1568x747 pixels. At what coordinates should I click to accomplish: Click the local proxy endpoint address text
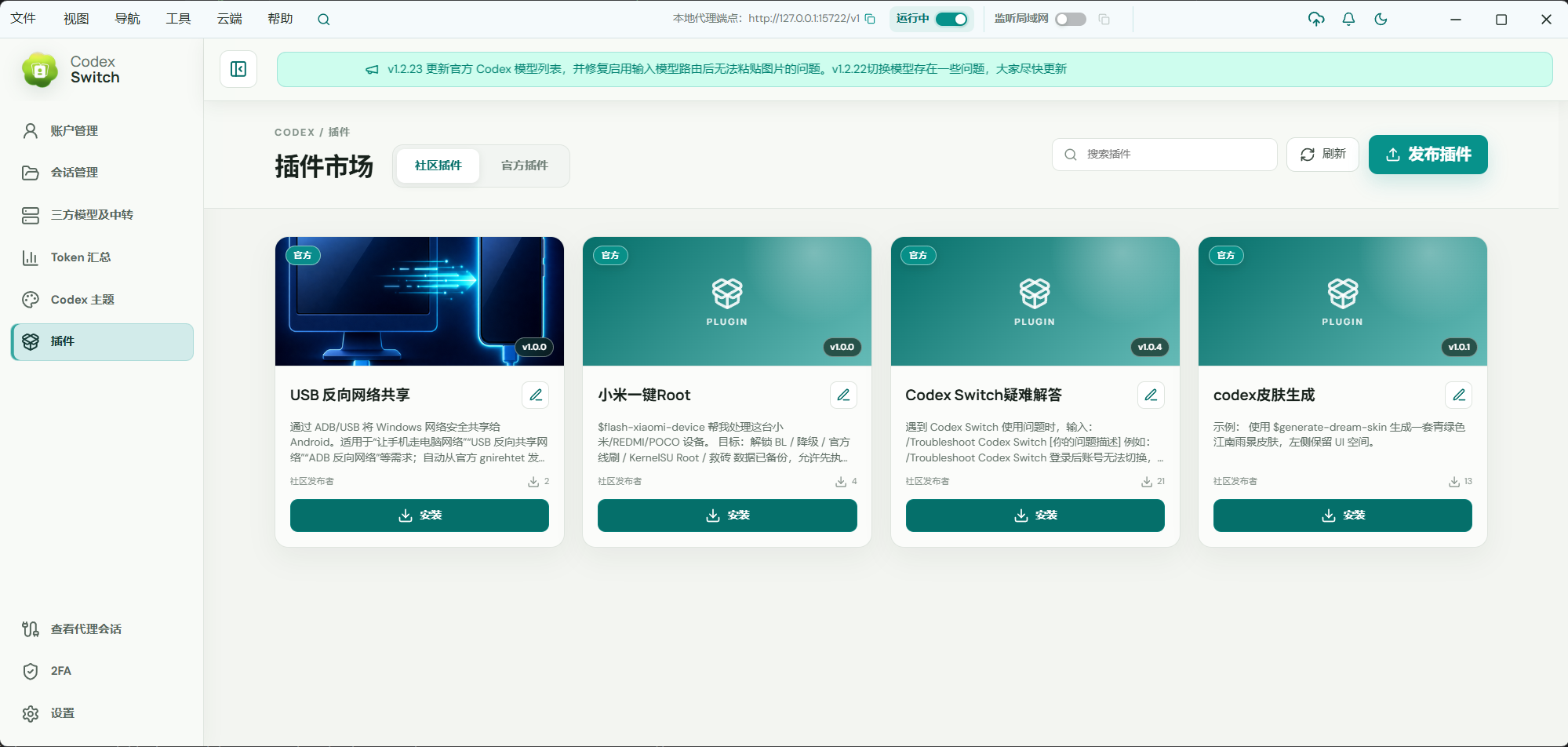pos(804,19)
